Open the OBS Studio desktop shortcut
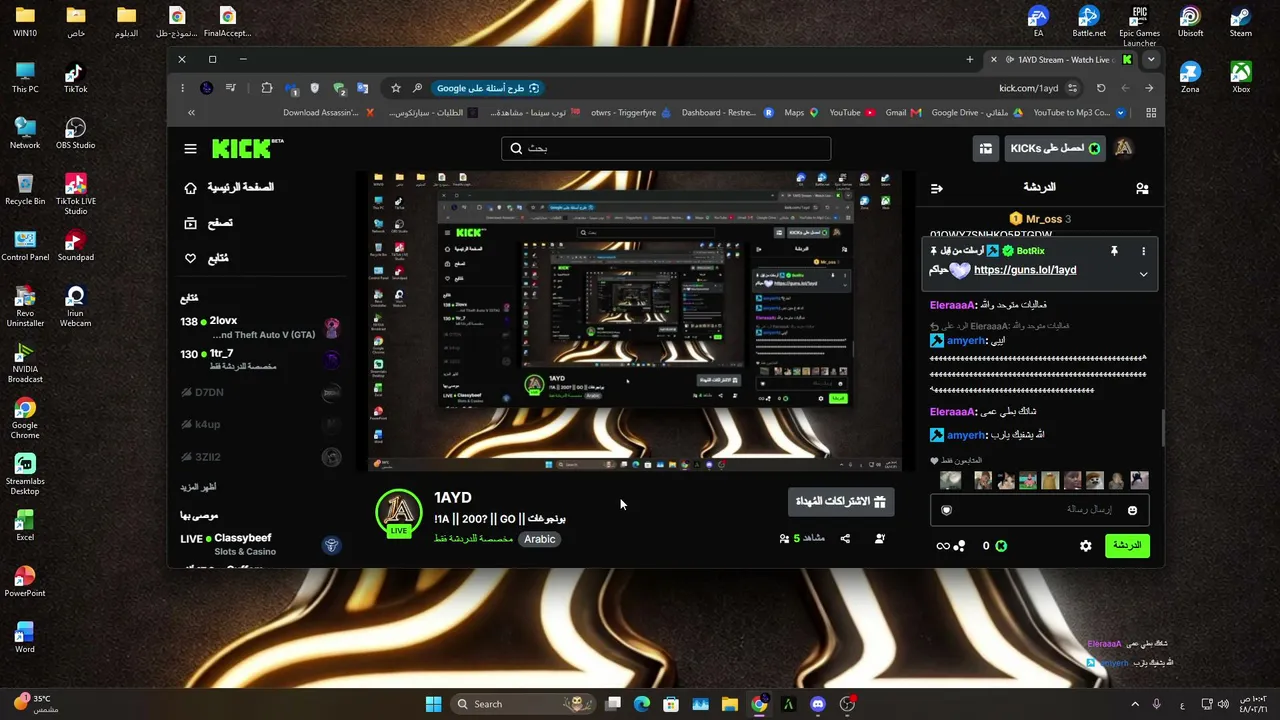Viewport: 1280px width, 720px height. [75, 133]
